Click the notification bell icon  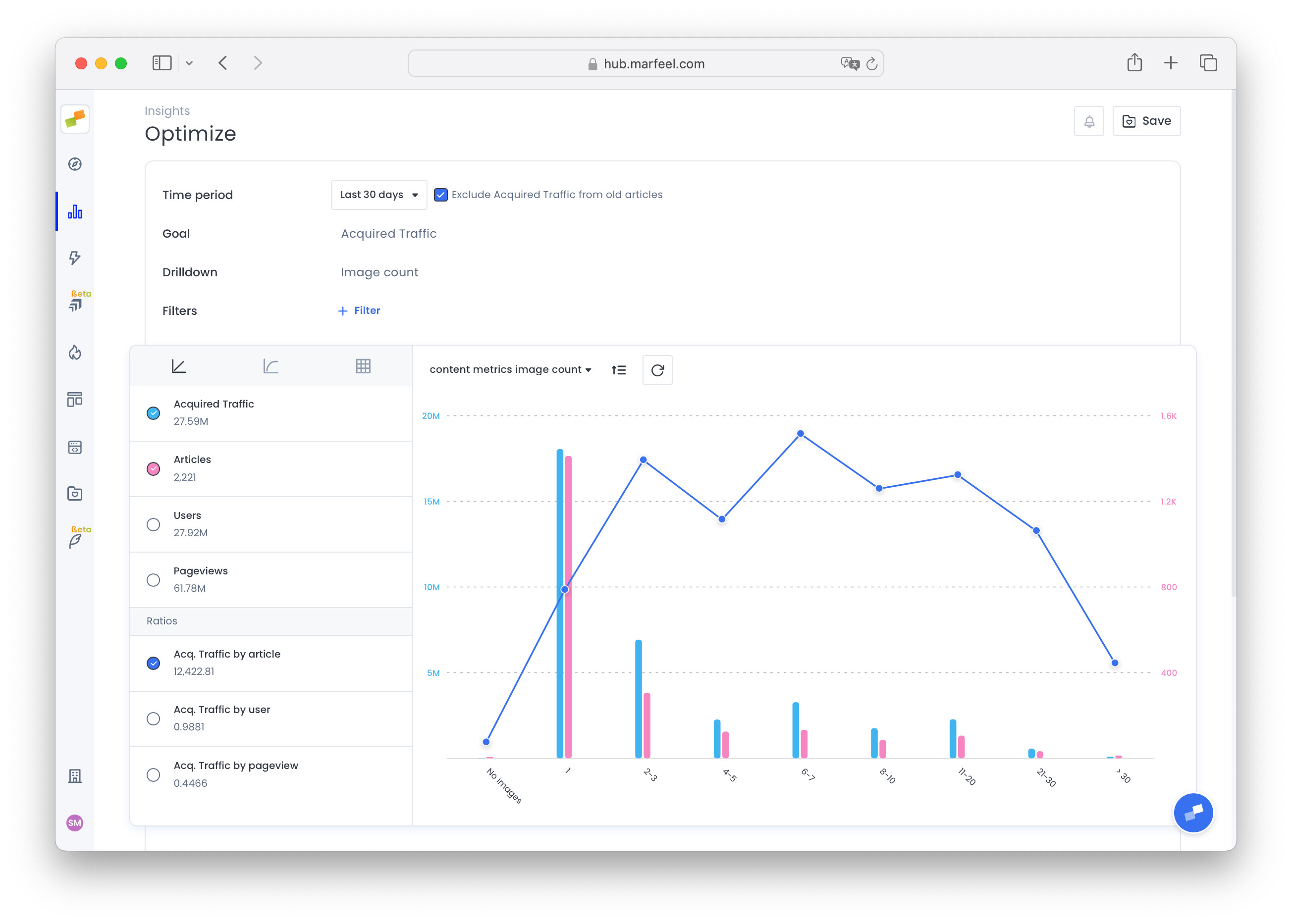1088,121
